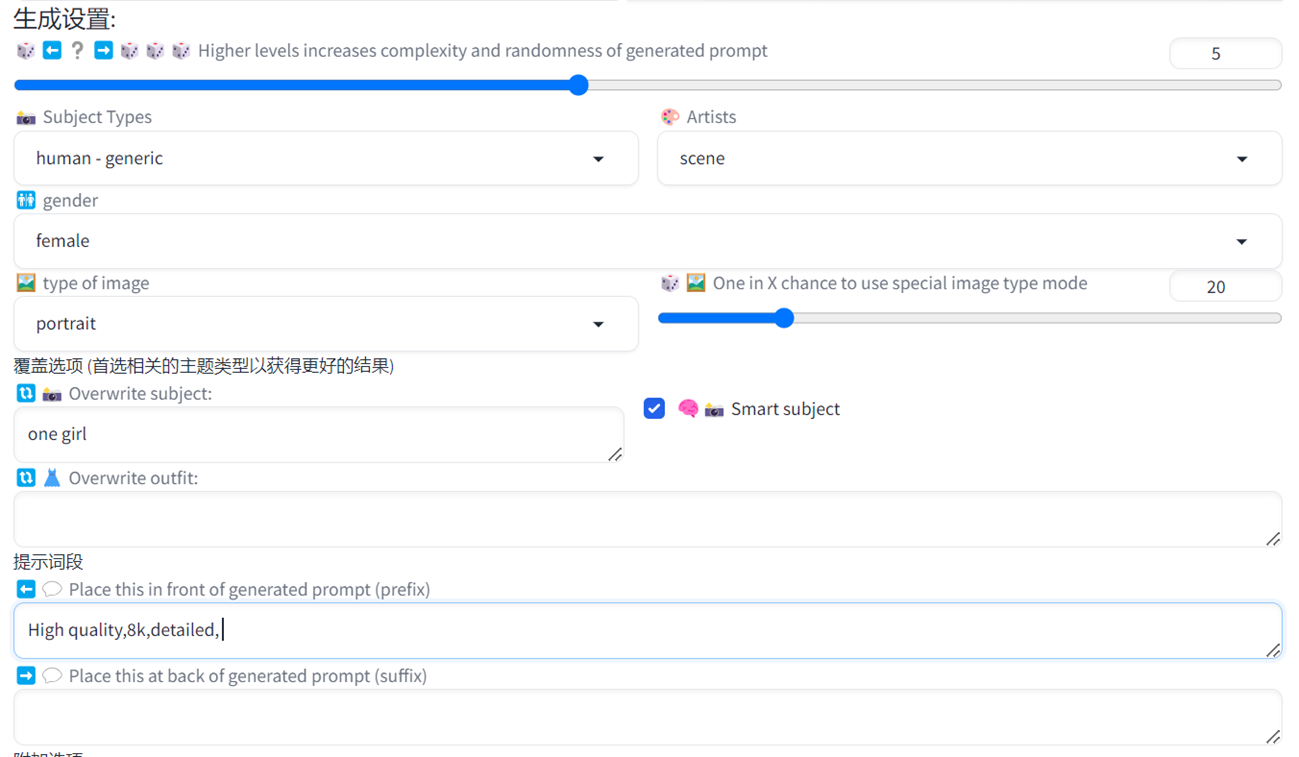Click the shuffle icon beside Overwrite subject
The image size is (1299, 757).
pos(24,393)
